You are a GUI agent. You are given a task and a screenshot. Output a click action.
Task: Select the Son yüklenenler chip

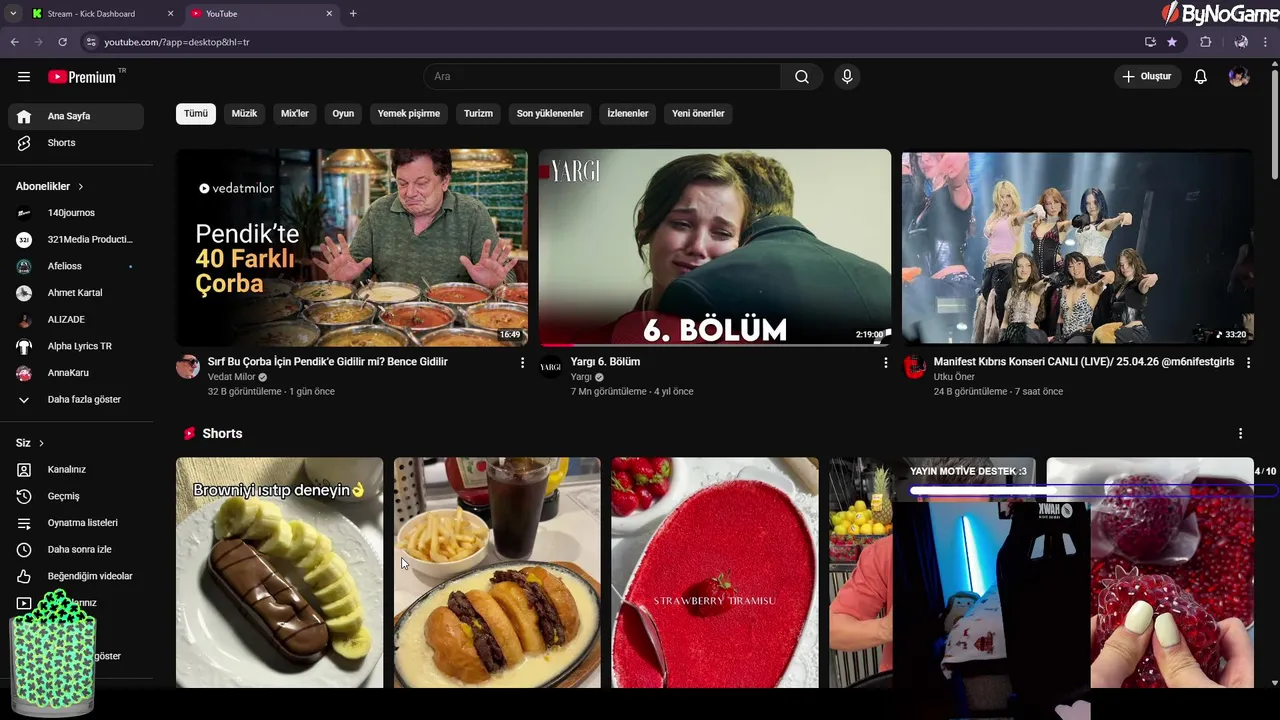pyautogui.click(x=550, y=114)
